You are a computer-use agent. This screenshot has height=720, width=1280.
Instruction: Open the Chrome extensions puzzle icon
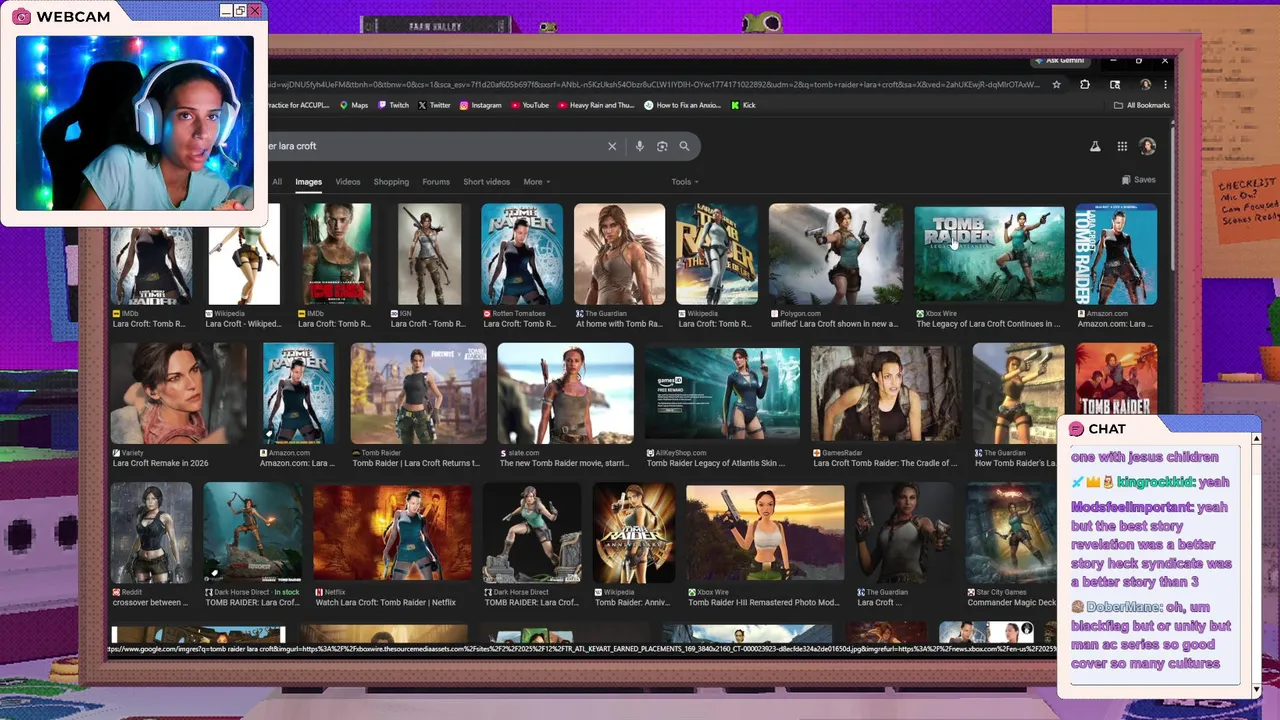(x=1085, y=85)
